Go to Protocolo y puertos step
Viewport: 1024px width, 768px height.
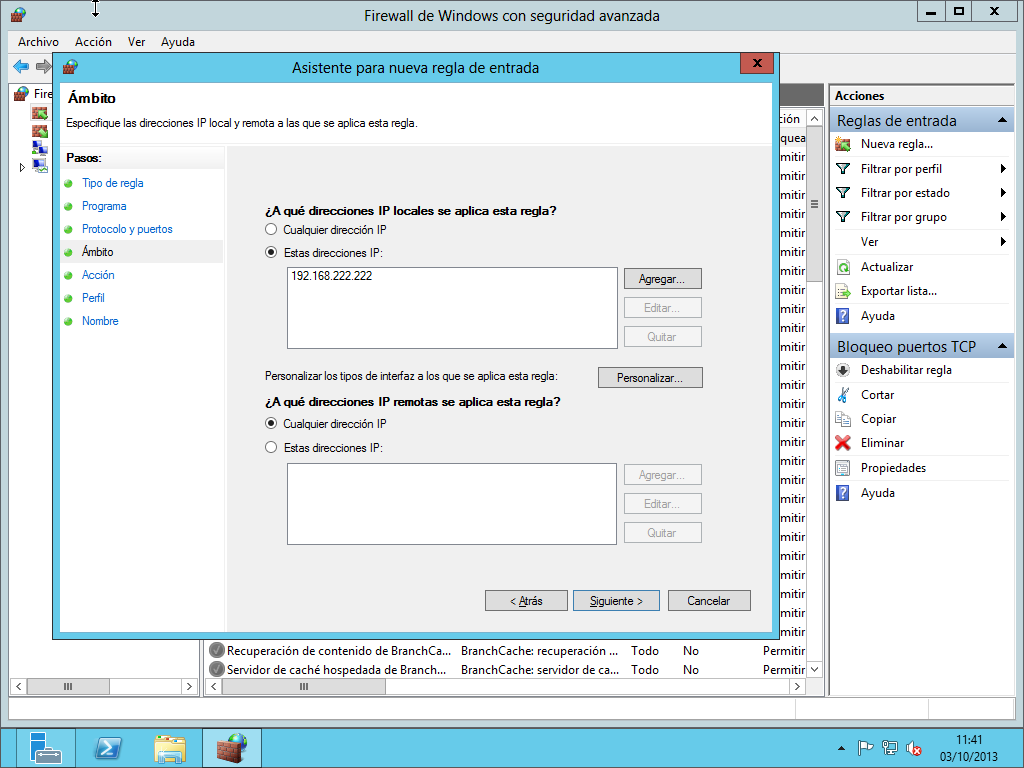coord(127,229)
